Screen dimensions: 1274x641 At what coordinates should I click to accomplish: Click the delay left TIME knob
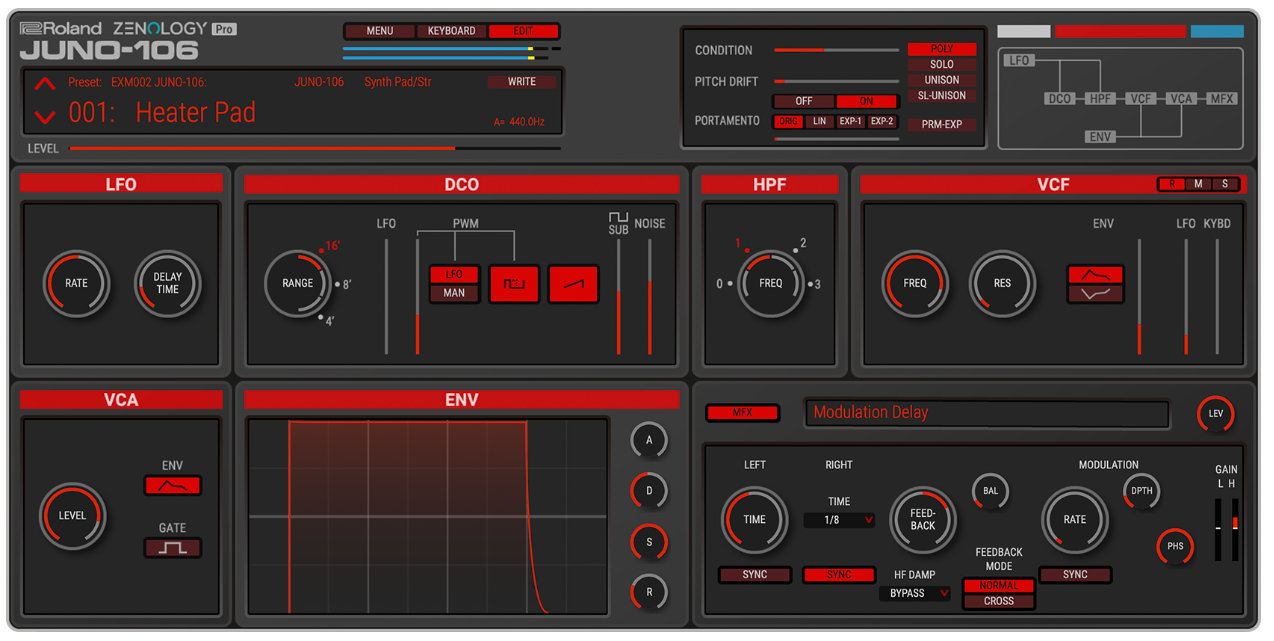755,520
